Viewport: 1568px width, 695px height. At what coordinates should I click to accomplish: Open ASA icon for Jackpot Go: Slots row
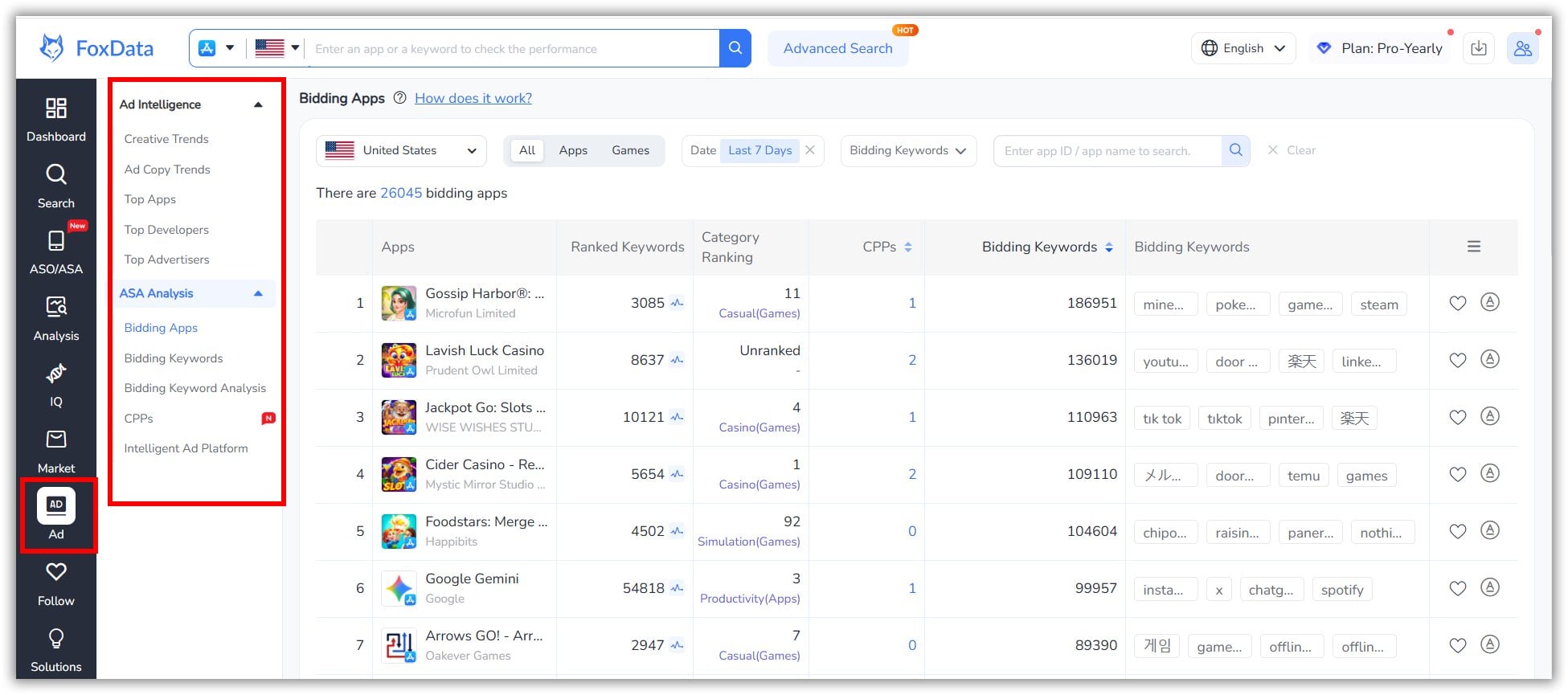tap(1489, 416)
